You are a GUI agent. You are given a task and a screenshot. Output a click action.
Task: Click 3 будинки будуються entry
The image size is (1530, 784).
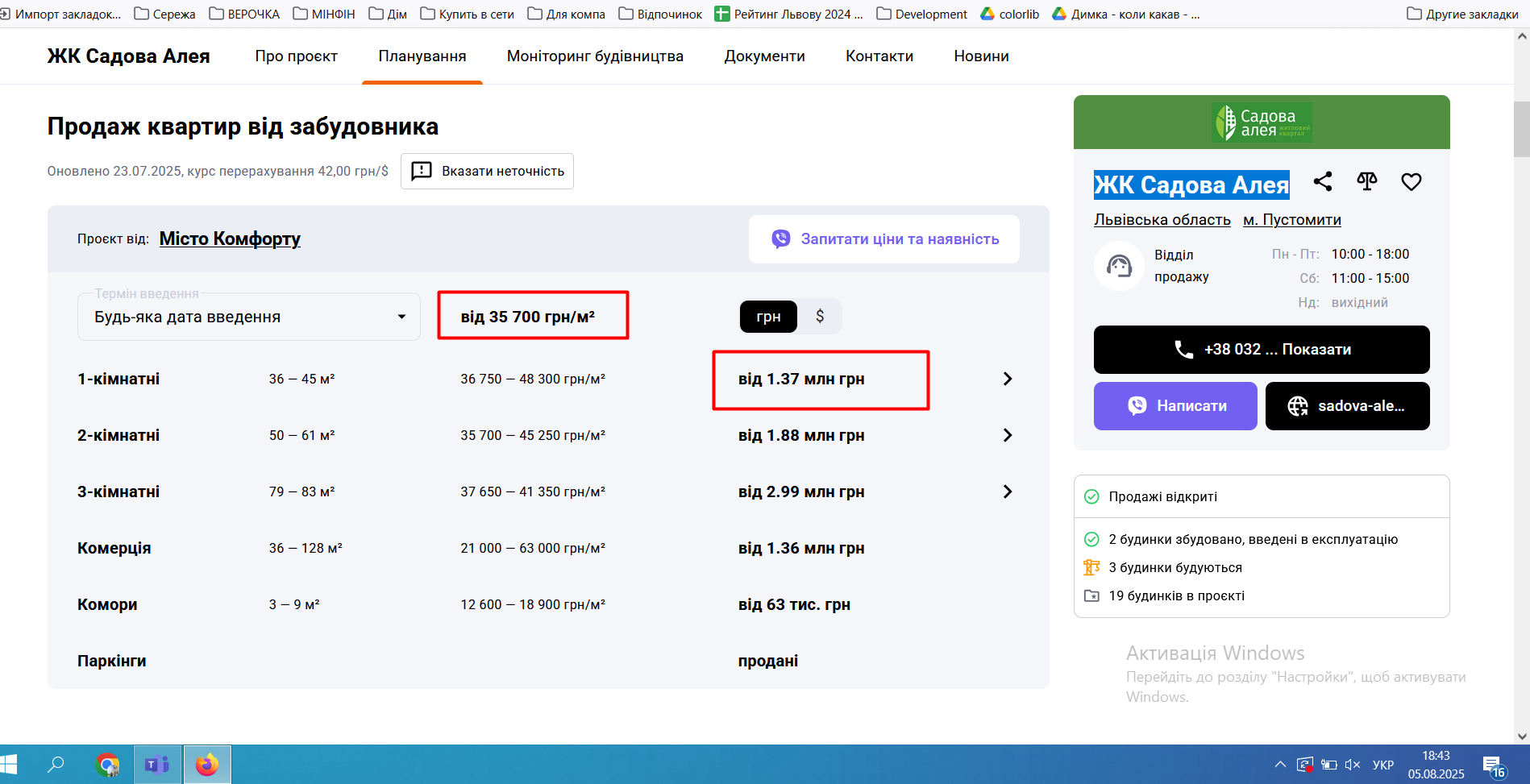tap(1175, 567)
